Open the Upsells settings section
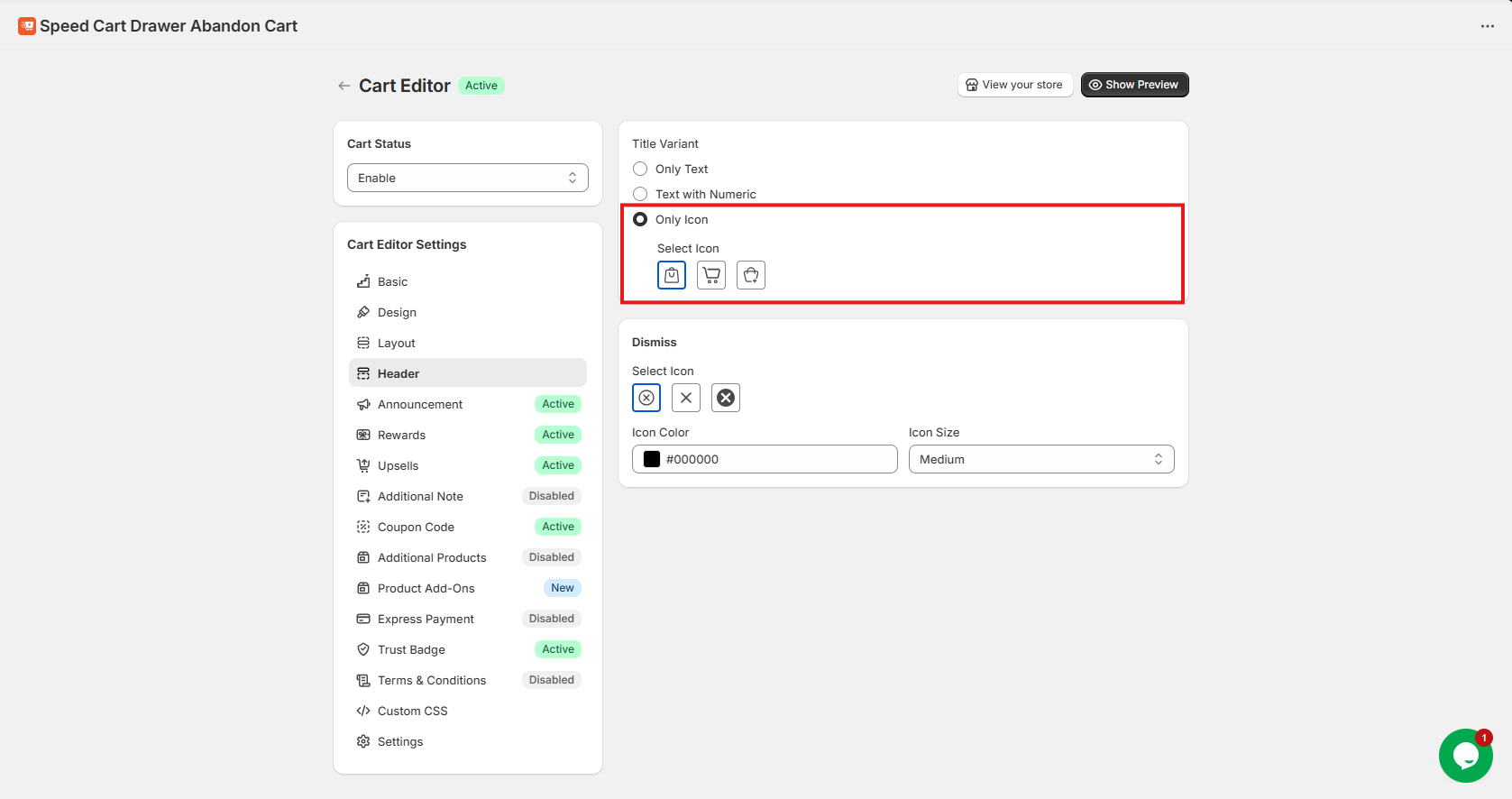This screenshot has width=1512, height=799. point(398,465)
